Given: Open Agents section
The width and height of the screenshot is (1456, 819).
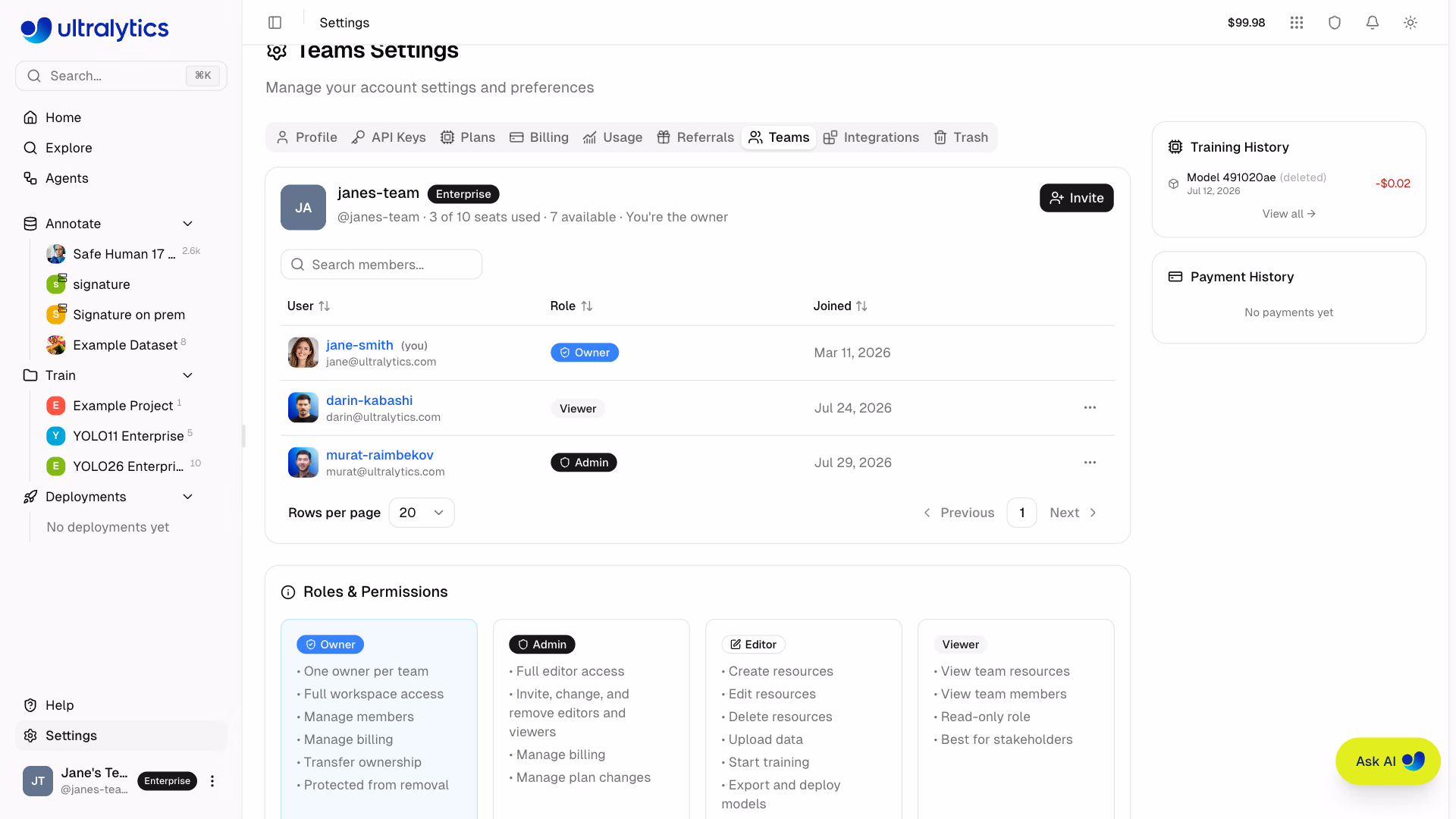Looking at the screenshot, I should (x=121, y=178).
